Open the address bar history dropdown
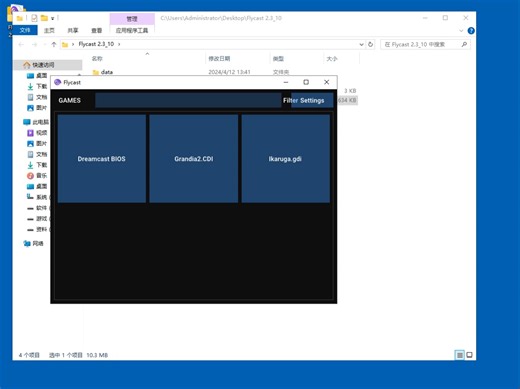The height and width of the screenshot is (389, 520). [x=361, y=44]
